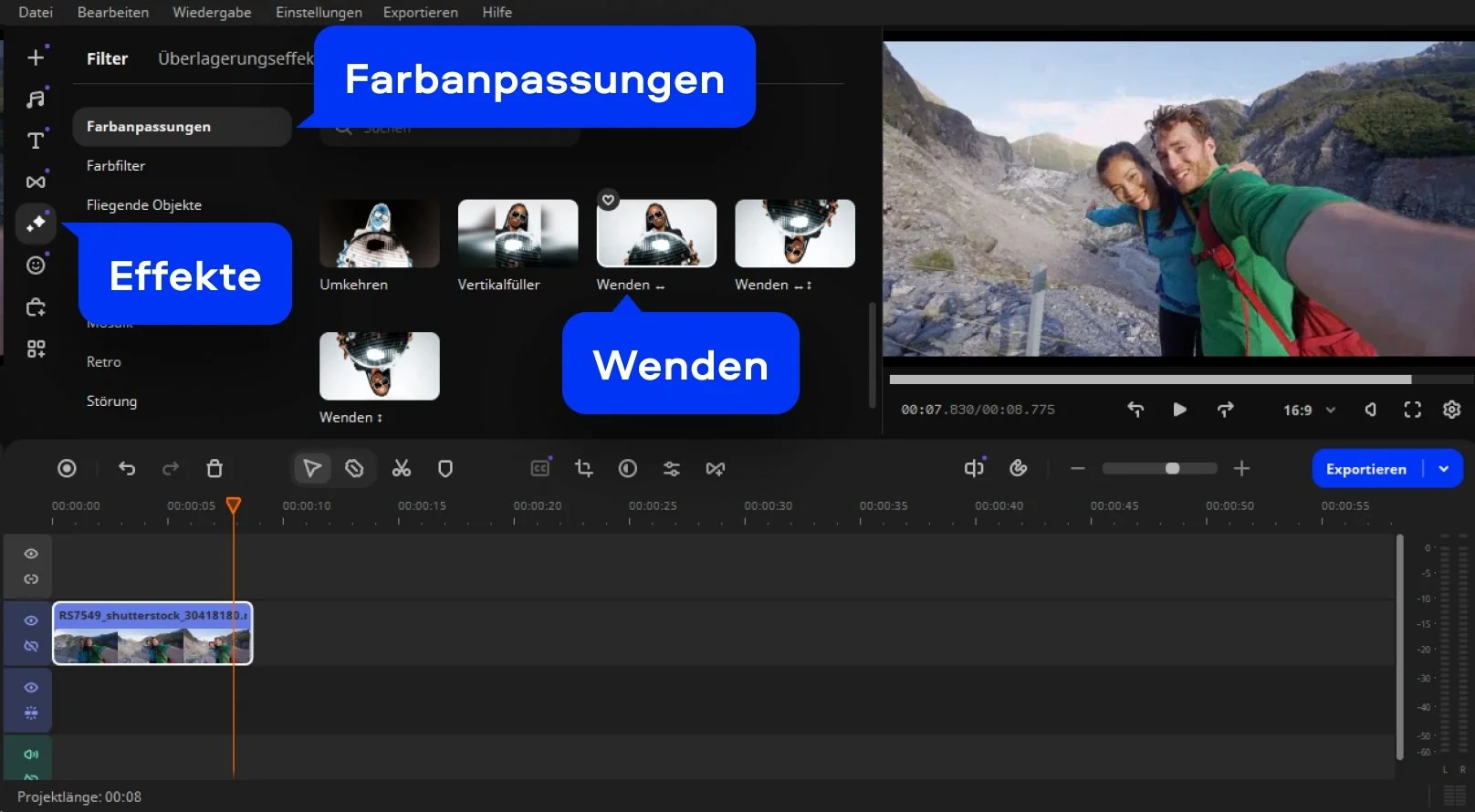Adjust the timeline zoom slider

pos(1172,469)
